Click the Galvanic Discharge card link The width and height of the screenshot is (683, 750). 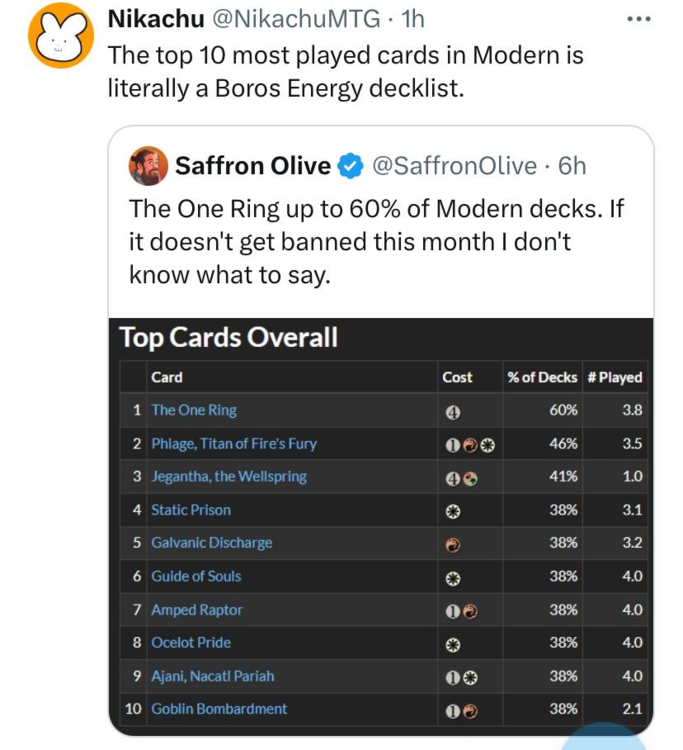click(211, 543)
